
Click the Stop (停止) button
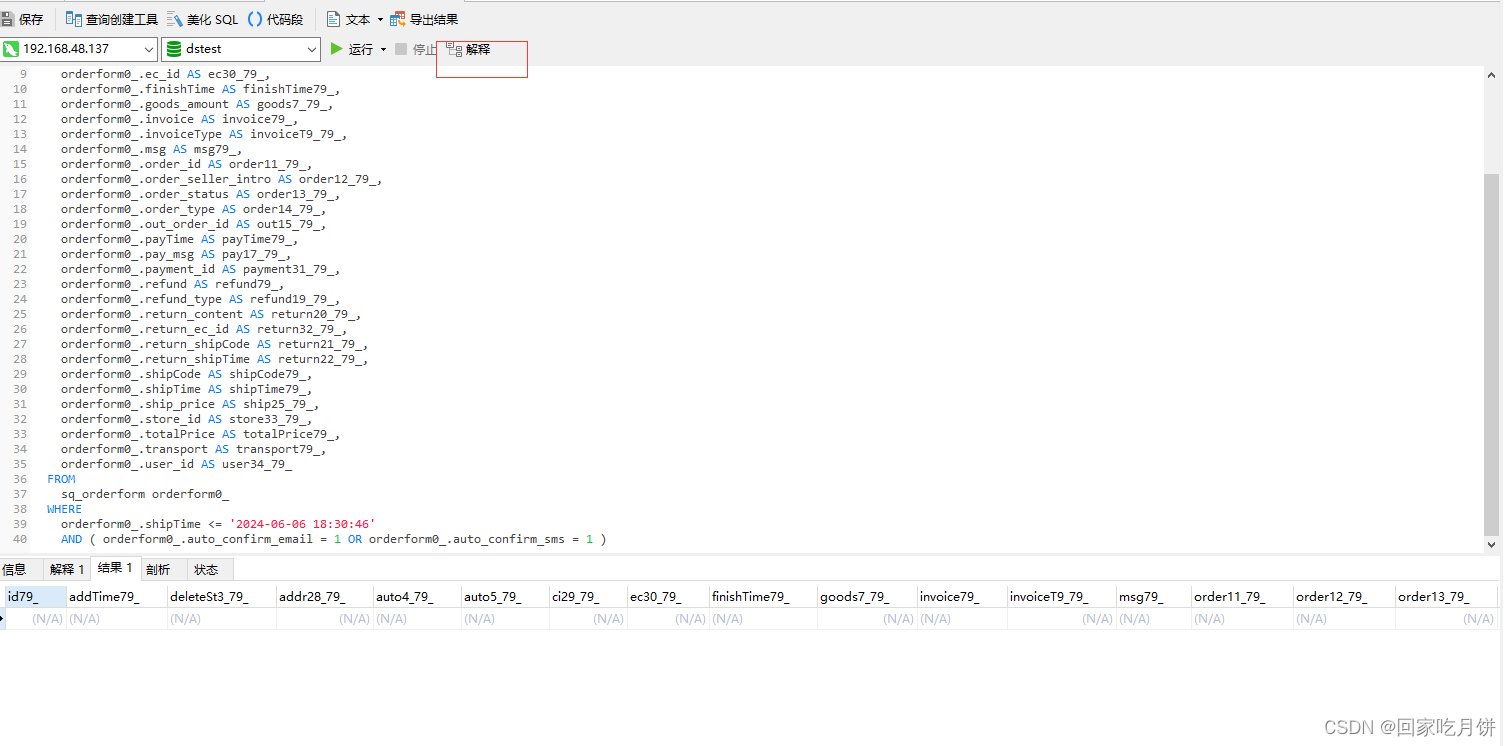[x=416, y=49]
